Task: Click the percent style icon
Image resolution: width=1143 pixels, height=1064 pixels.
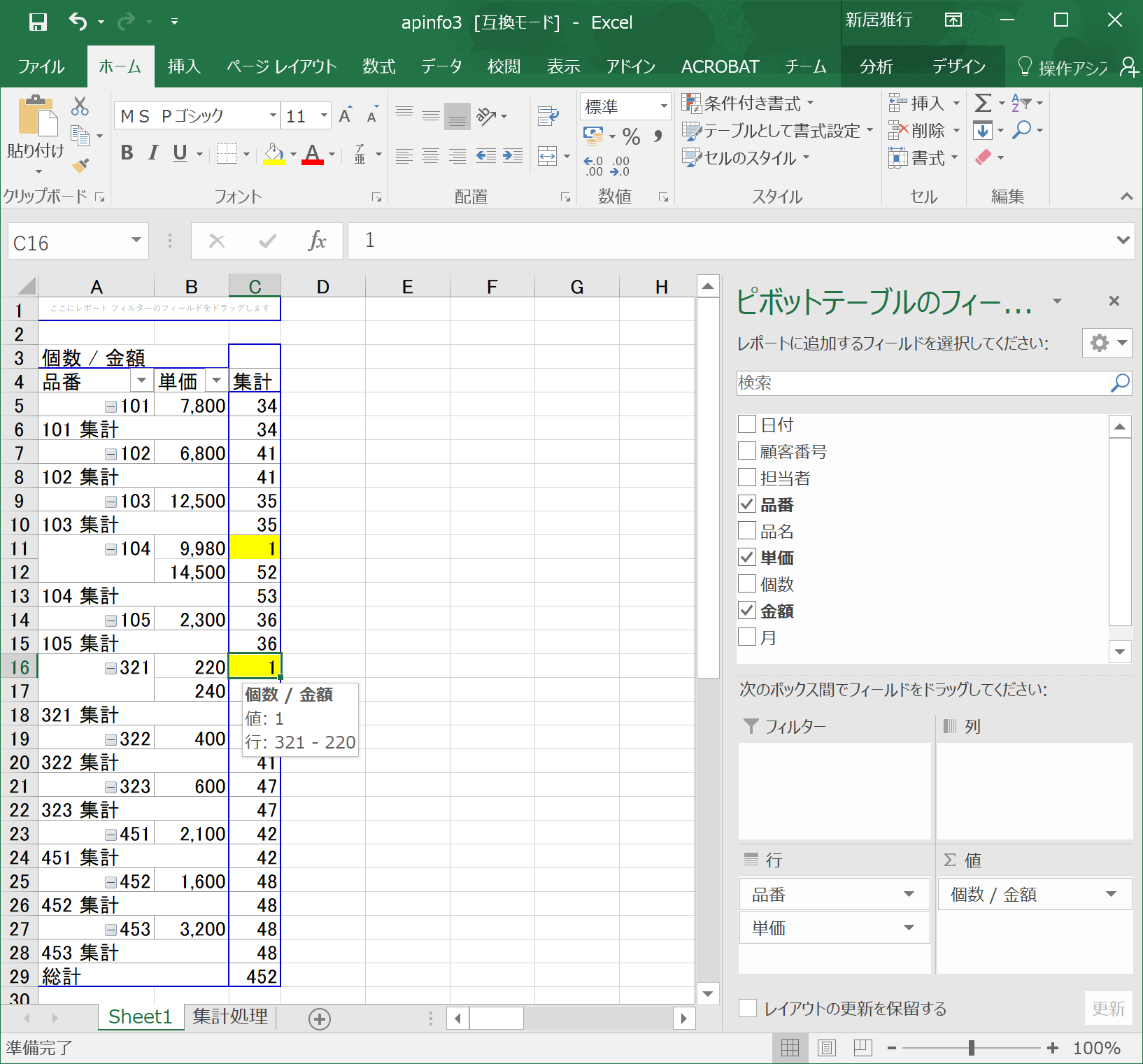Action: [x=631, y=136]
